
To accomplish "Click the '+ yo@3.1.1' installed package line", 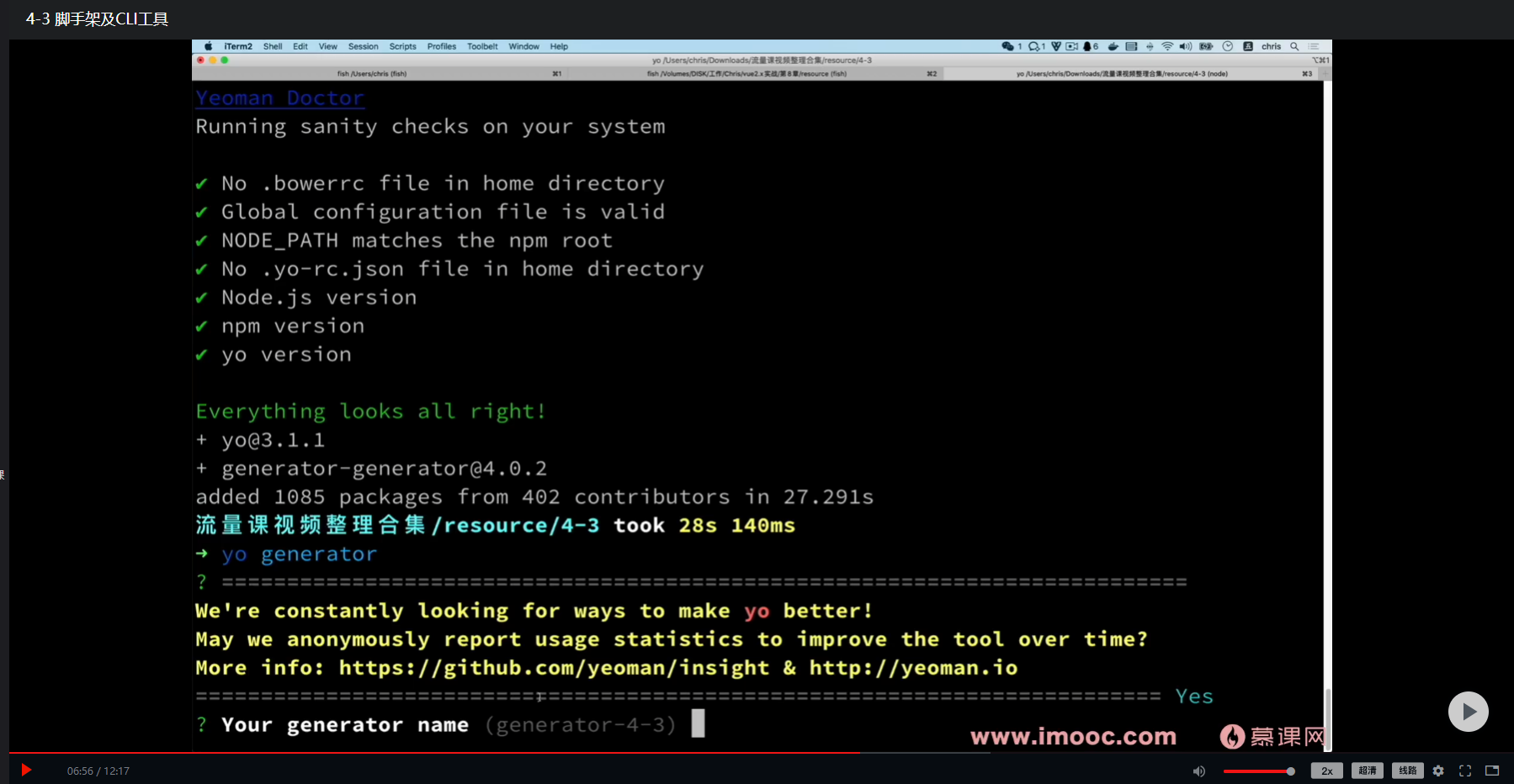I will (x=260, y=440).
